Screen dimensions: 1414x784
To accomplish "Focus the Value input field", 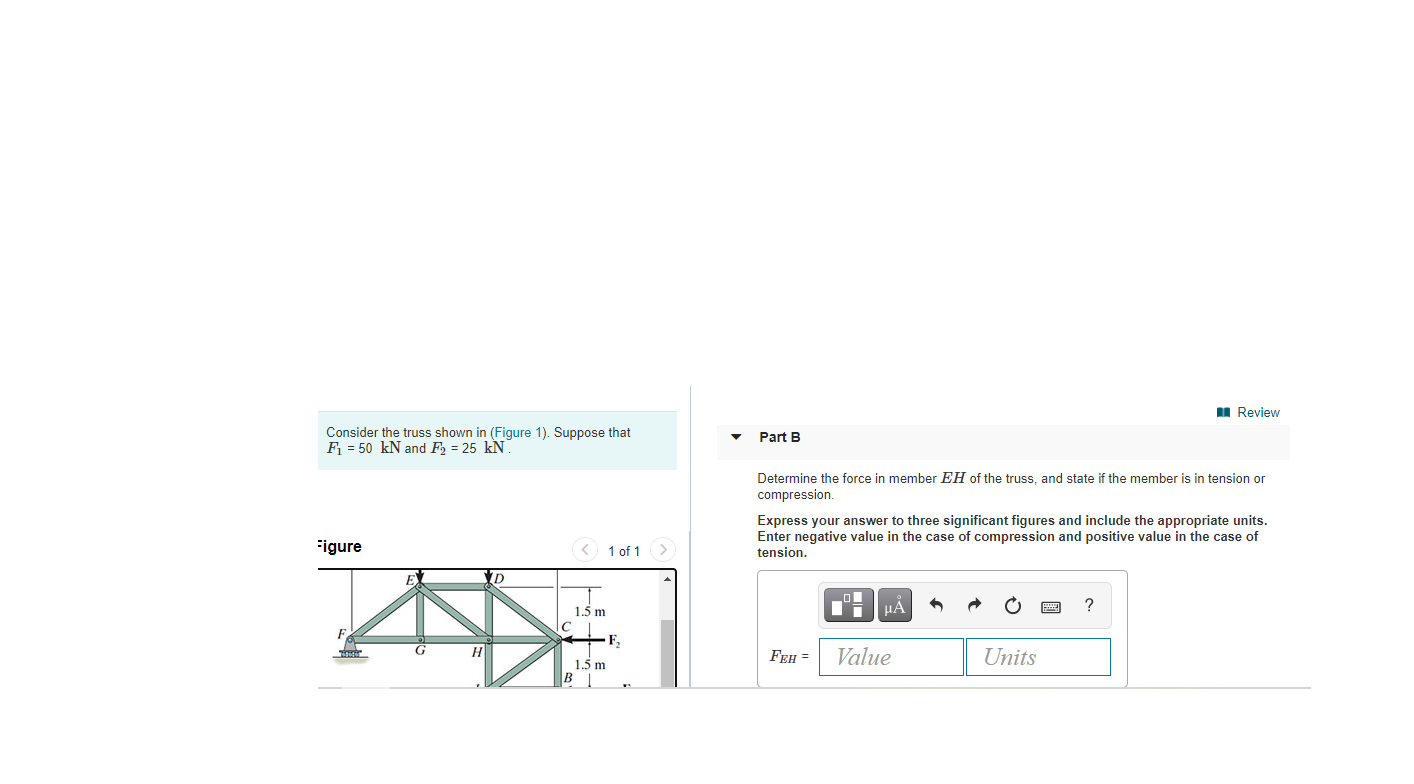I will click(891, 657).
